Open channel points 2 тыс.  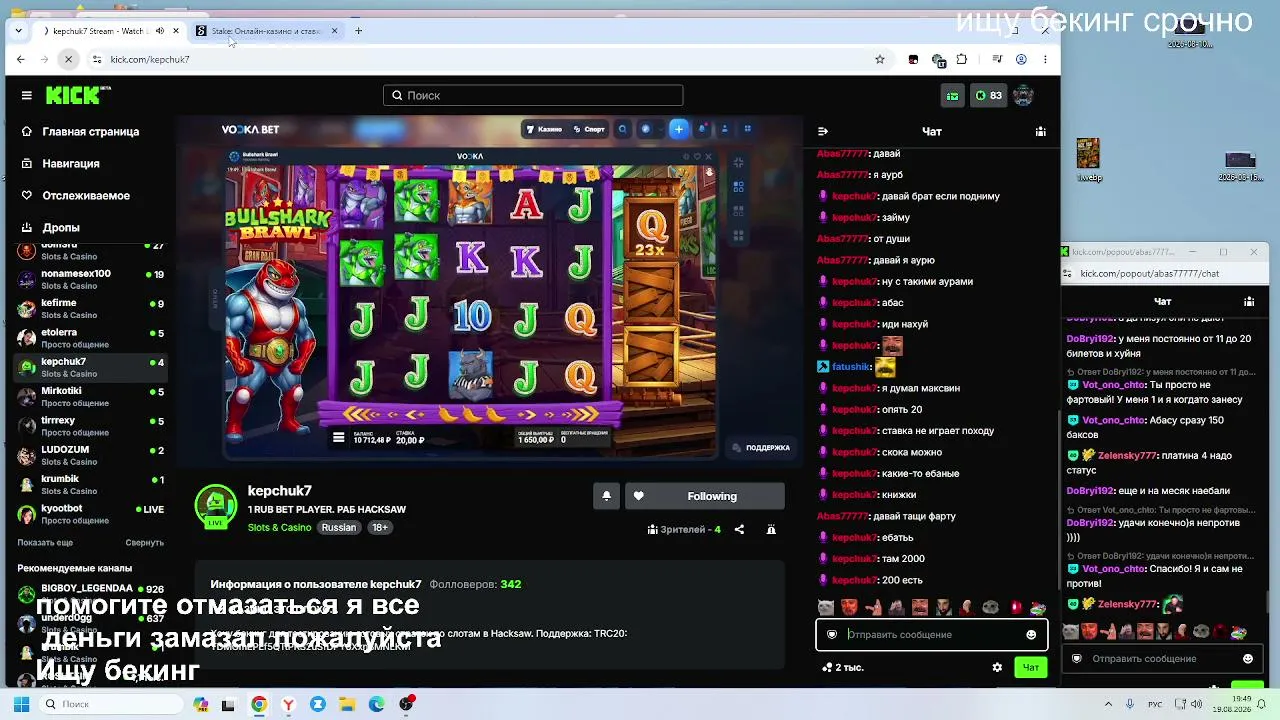842,667
